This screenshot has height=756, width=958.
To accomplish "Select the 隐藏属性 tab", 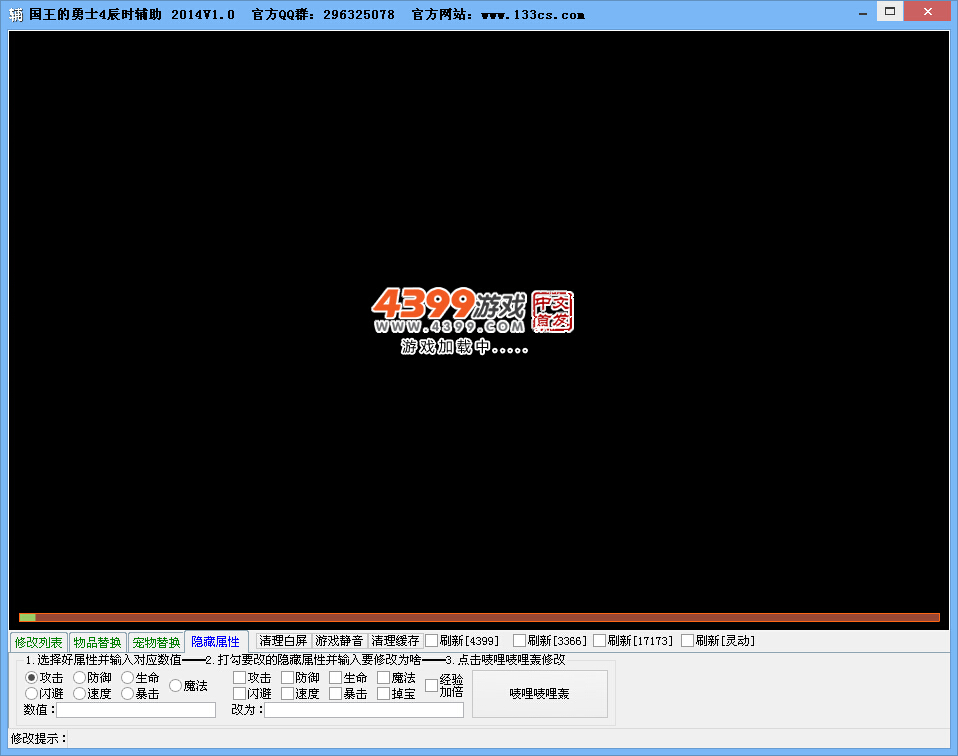I will 216,641.
